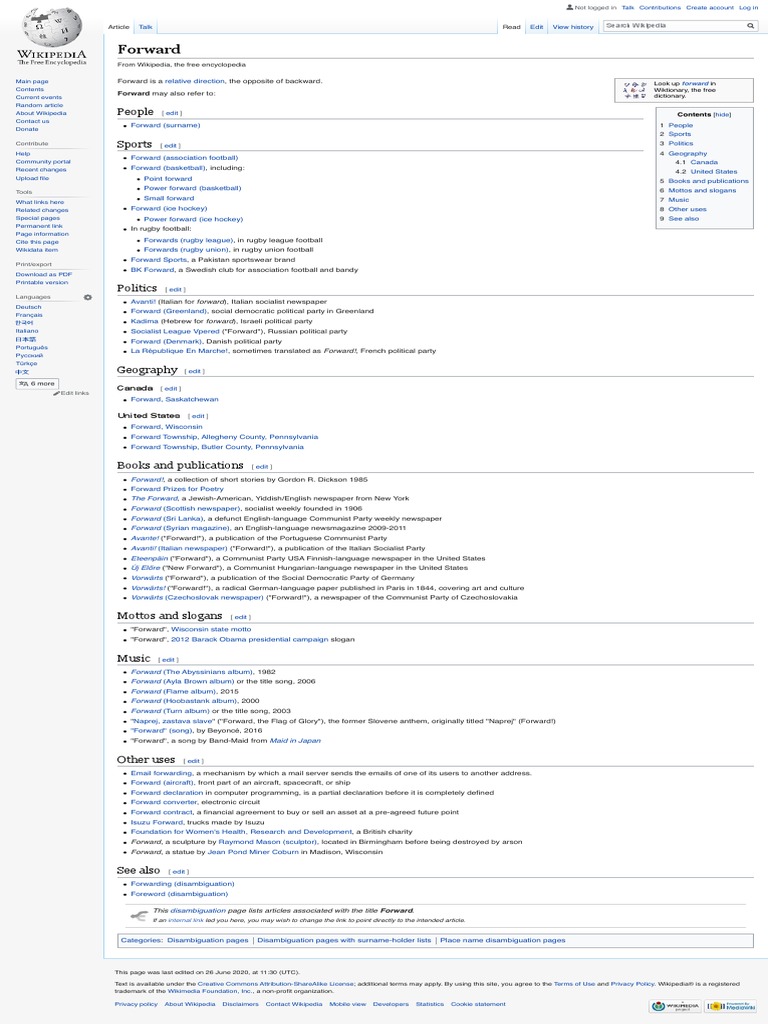Open the Contributions link
This screenshot has width=768, height=1024.
point(660,7)
